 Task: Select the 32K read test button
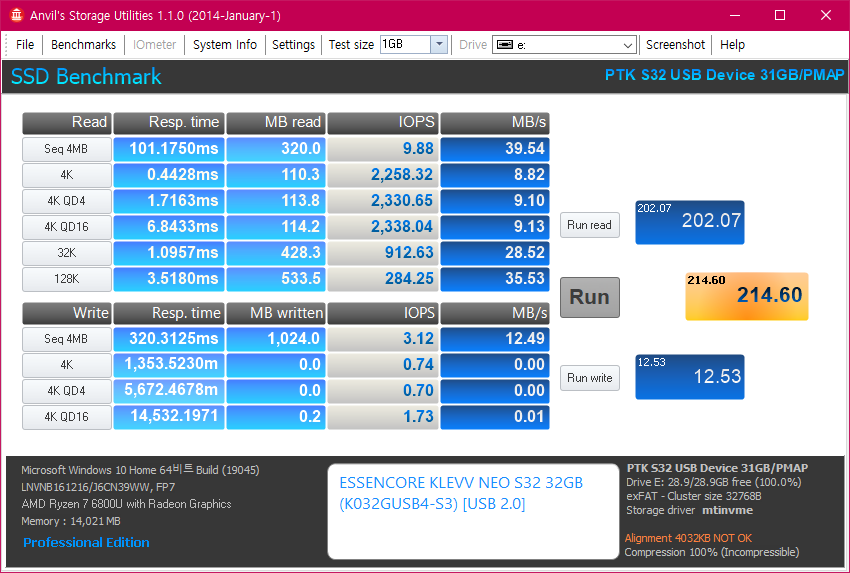tap(67, 253)
